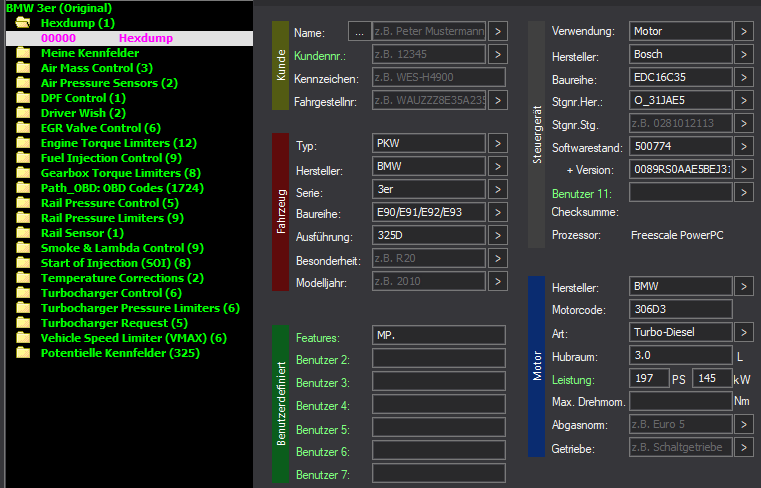Open the Serie 3er arrow list

pos(497,189)
